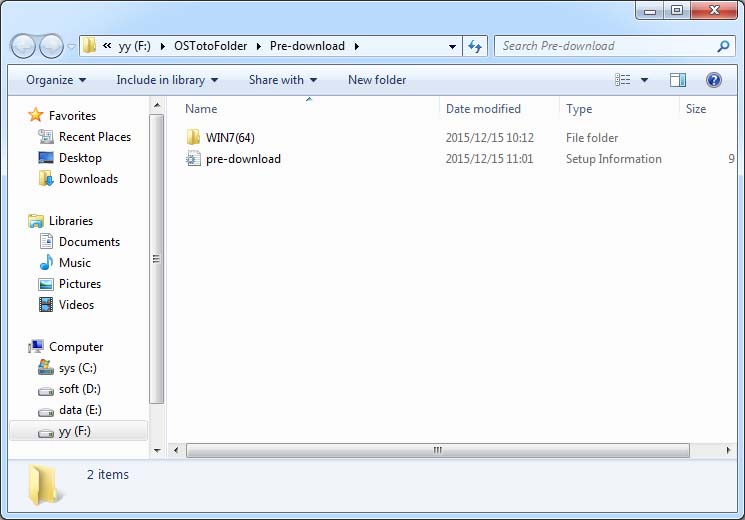This screenshot has height=520, width=745.
Task: Open more view options dropdown arrow
Action: 644,80
